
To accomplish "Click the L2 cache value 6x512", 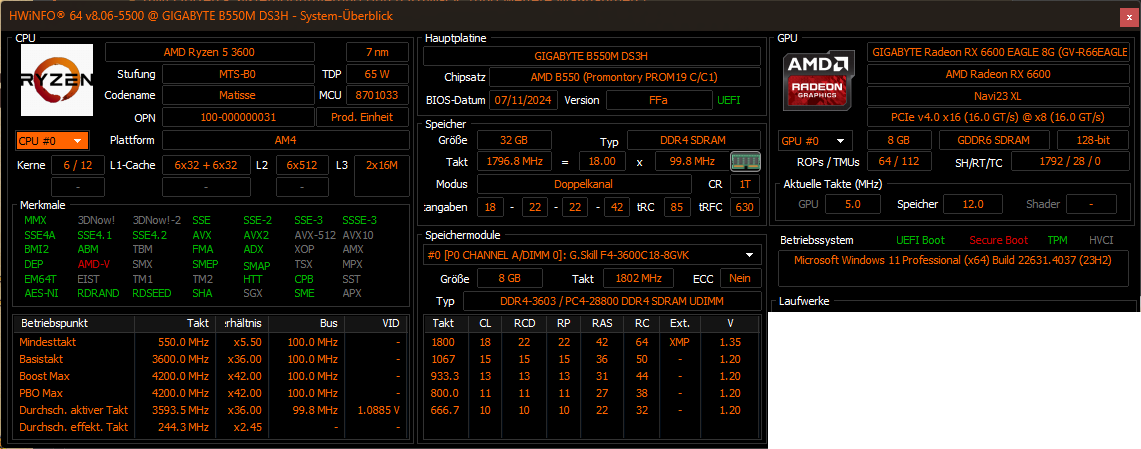I will 302,165.
